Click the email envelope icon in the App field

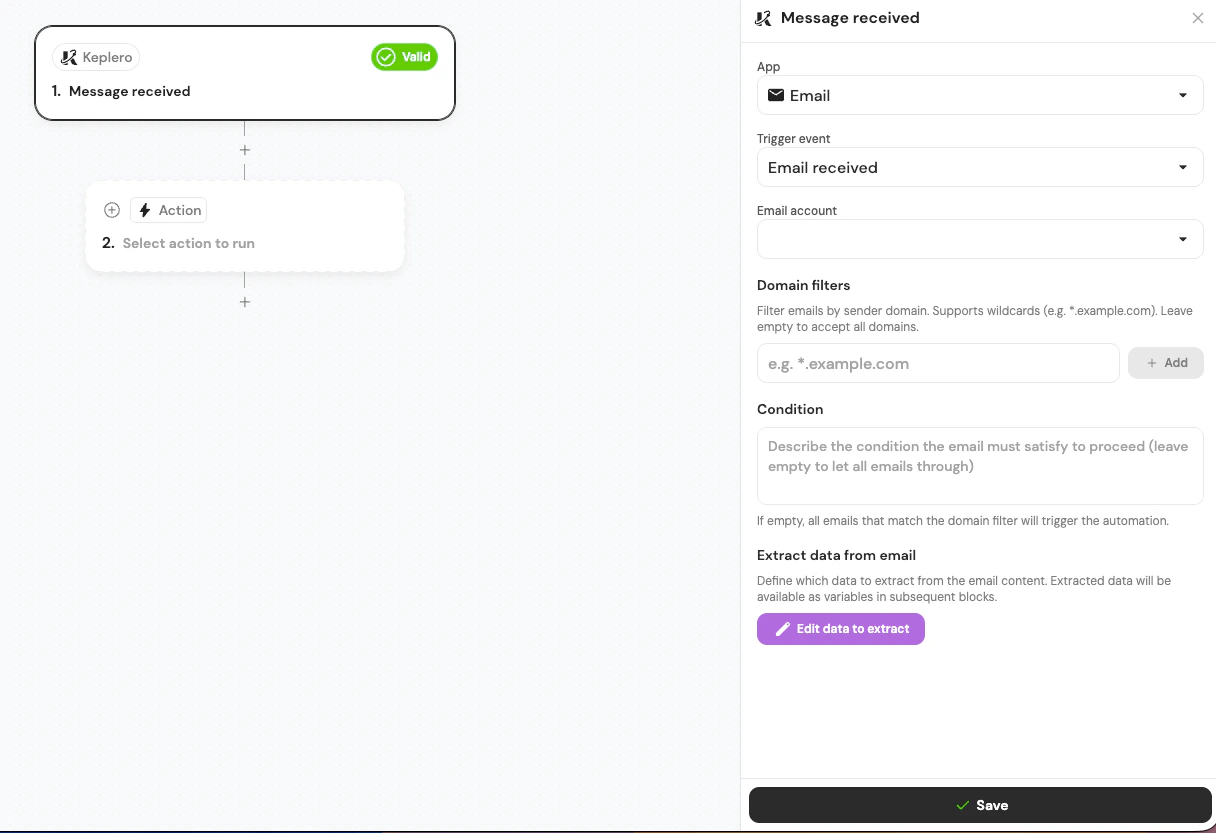(x=776, y=95)
